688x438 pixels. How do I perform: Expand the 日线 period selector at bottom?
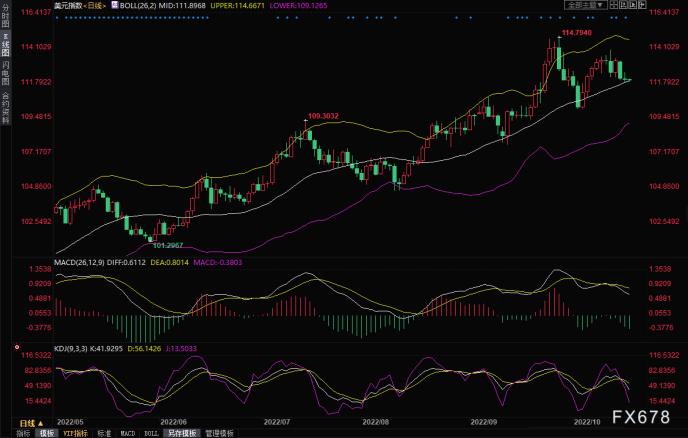pyautogui.click(x=32, y=424)
